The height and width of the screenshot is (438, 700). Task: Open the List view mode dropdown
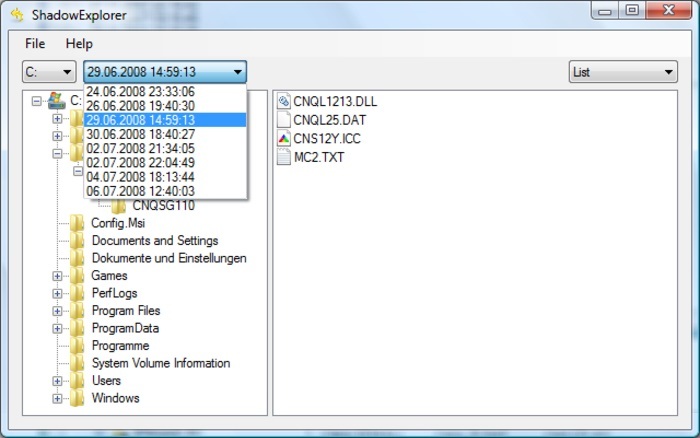[623, 72]
